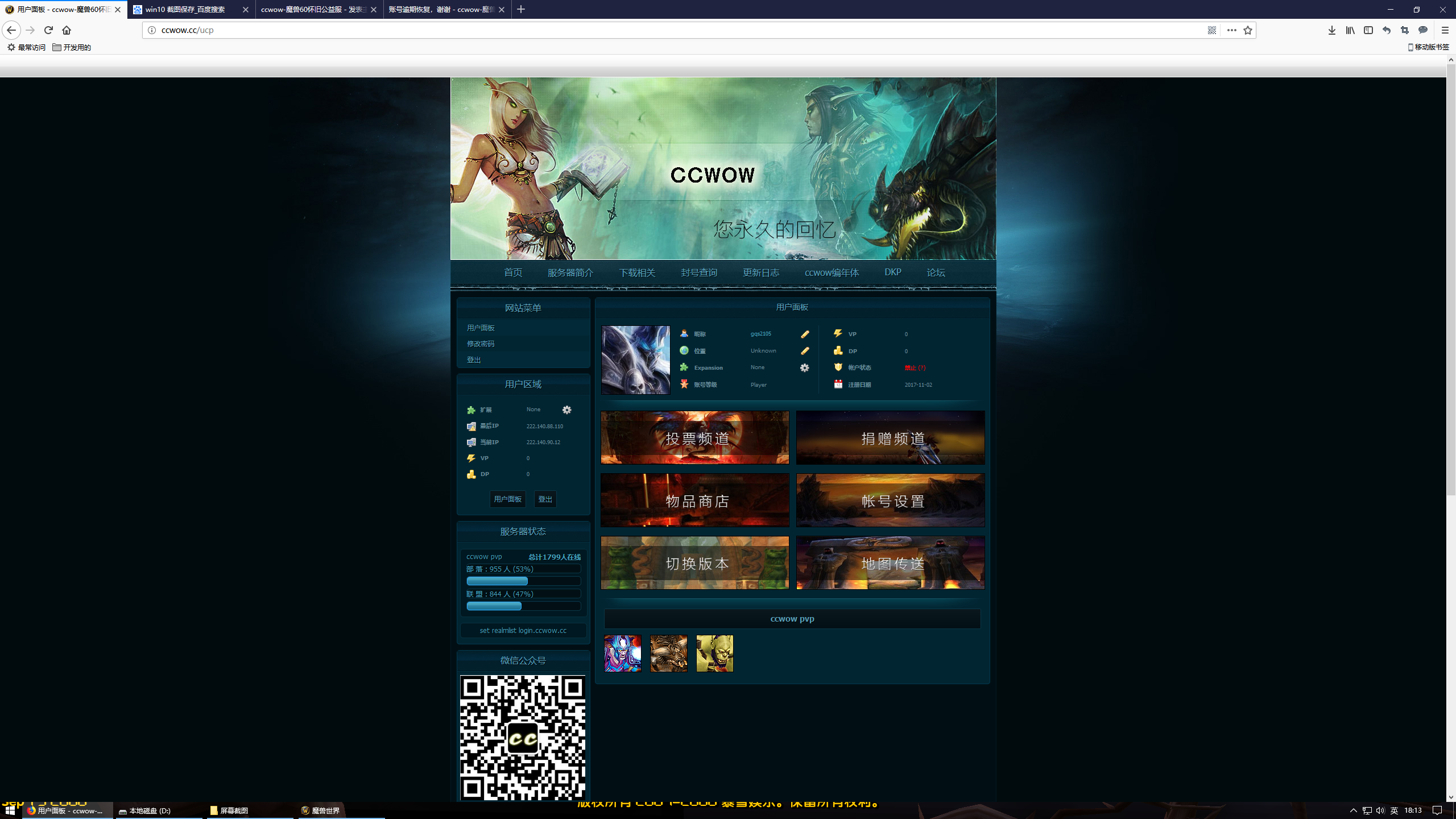Click the sidebar 扩展 gear icon
This screenshot has width=1456, height=819.
click(x=566, y=410)
